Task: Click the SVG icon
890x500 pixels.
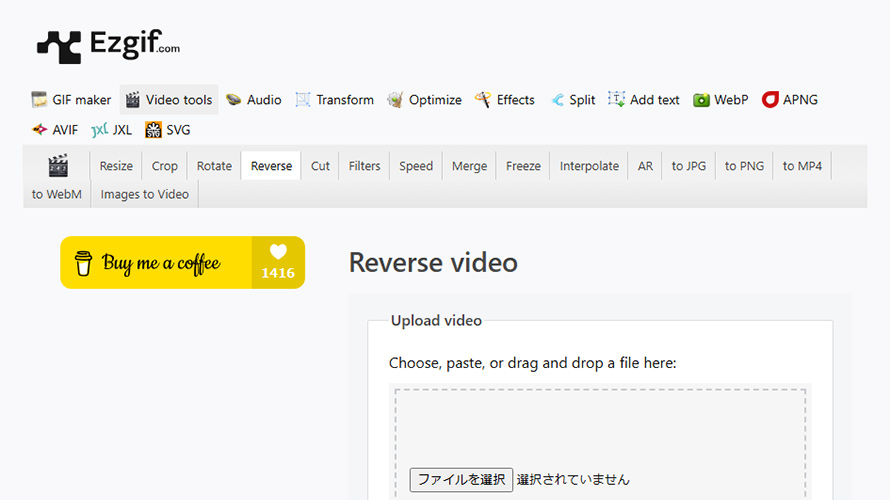Action: click(x=153, y=130)
